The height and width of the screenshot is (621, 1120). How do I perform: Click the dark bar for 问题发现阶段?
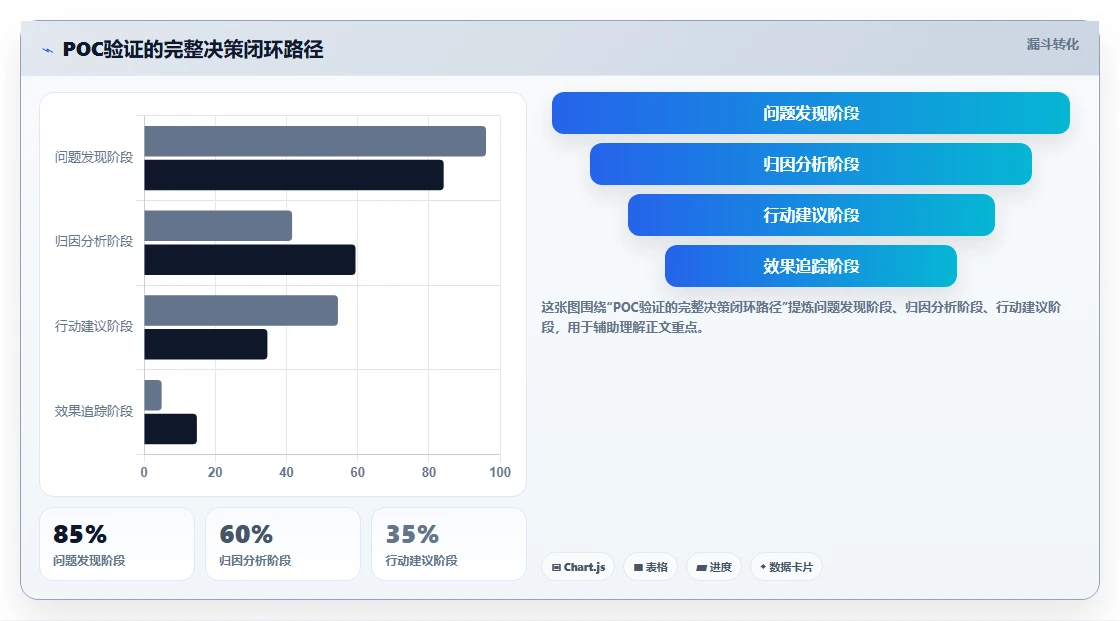294,175
